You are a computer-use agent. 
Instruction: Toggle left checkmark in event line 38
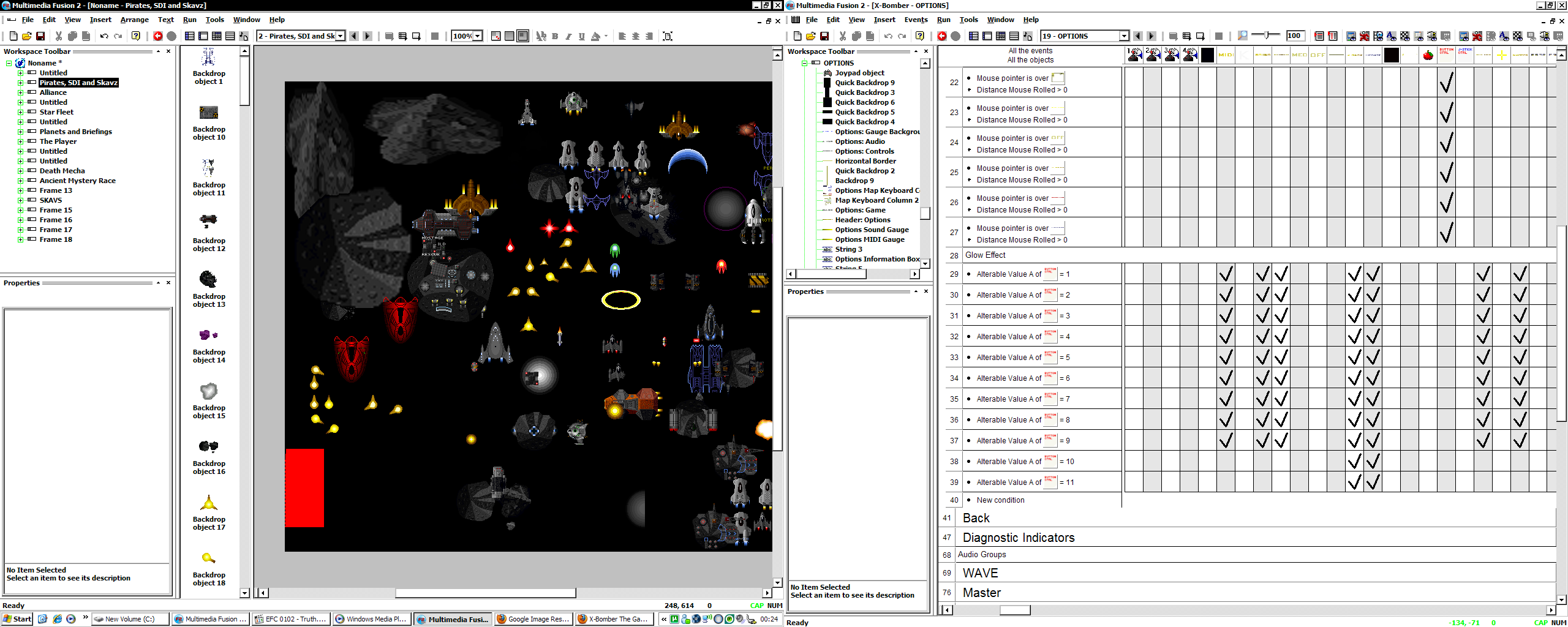tap(1355, 461)
